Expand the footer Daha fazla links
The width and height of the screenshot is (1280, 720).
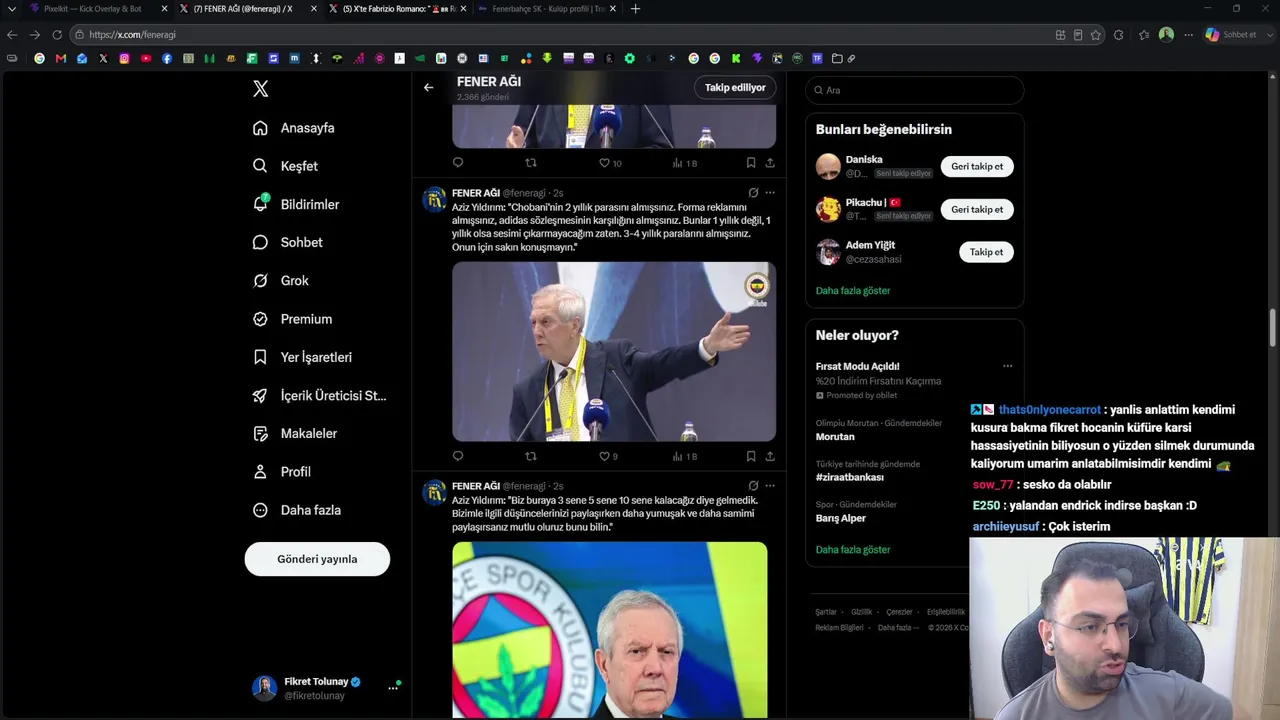pos(897,628)
